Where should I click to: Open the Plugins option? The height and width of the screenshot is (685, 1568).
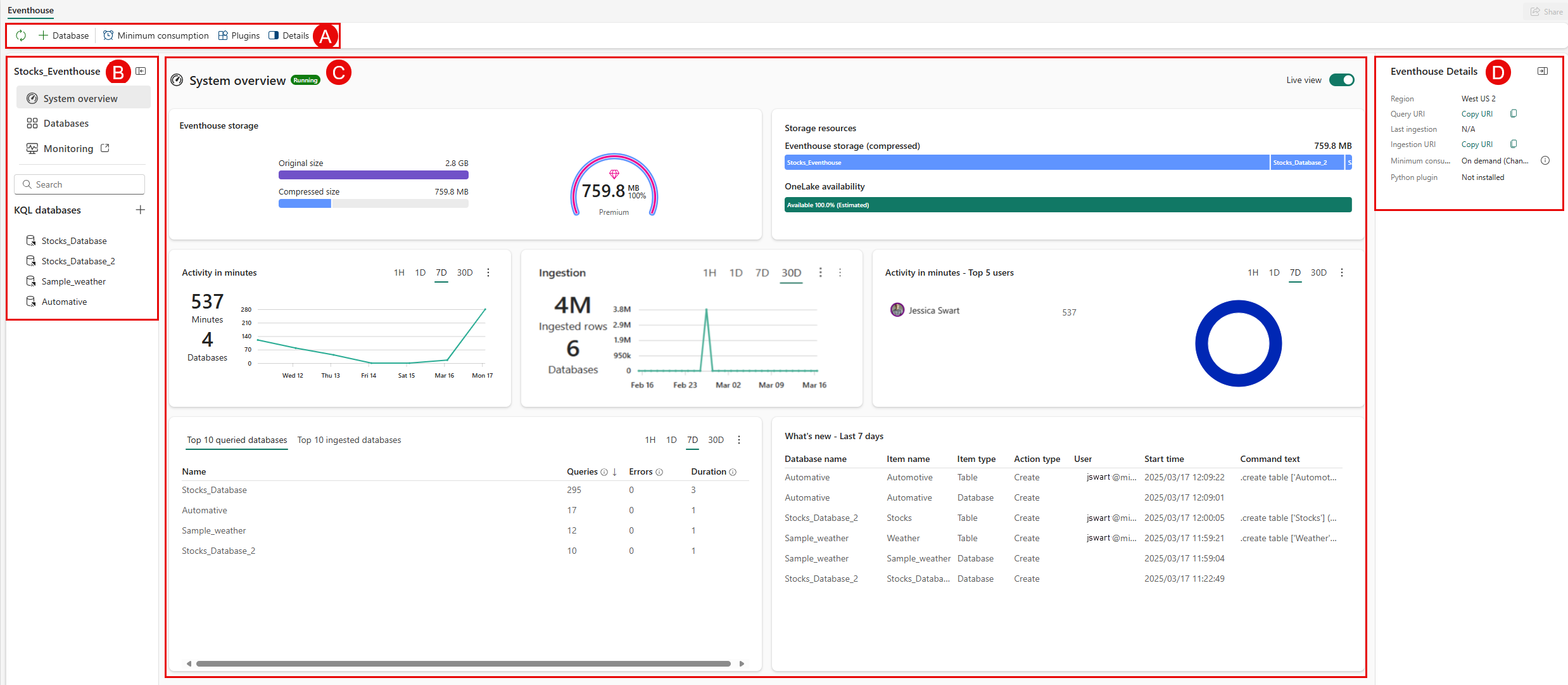pos(239,35)
